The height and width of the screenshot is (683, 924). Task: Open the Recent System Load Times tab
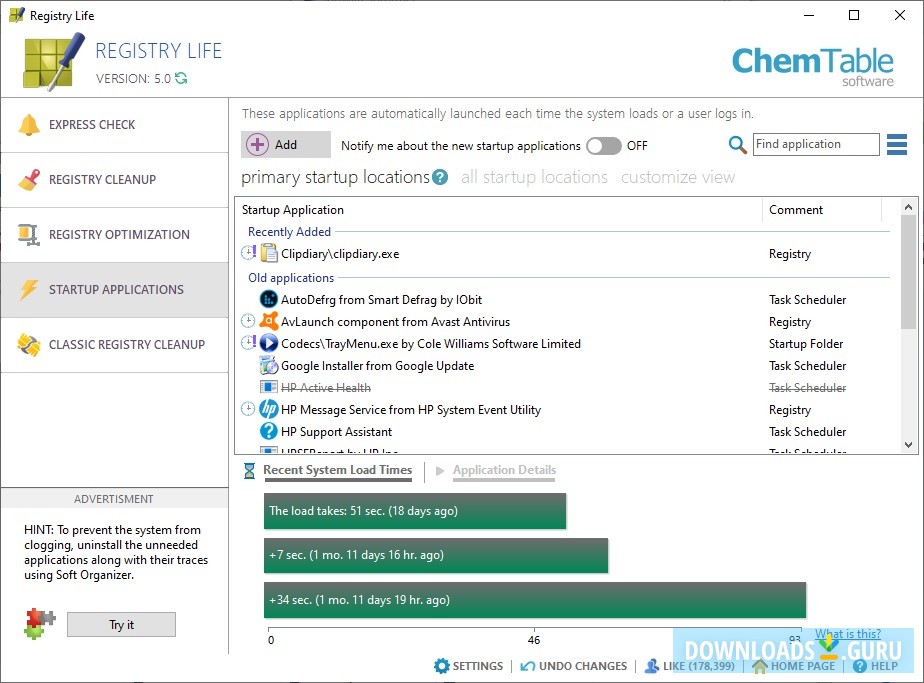click(x=338, y=470)
